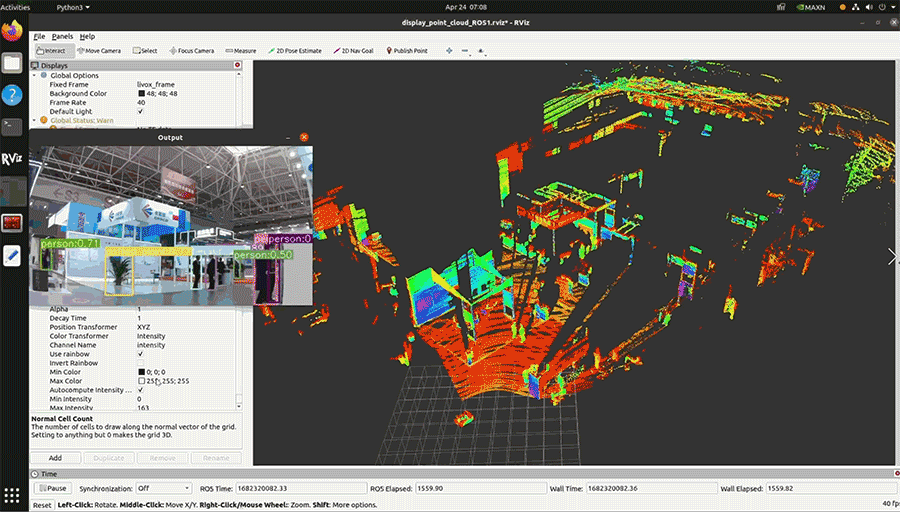Click the Add display button
This screenshot has height=512, width=900.
pyautogui.click(x=55, y=458)
